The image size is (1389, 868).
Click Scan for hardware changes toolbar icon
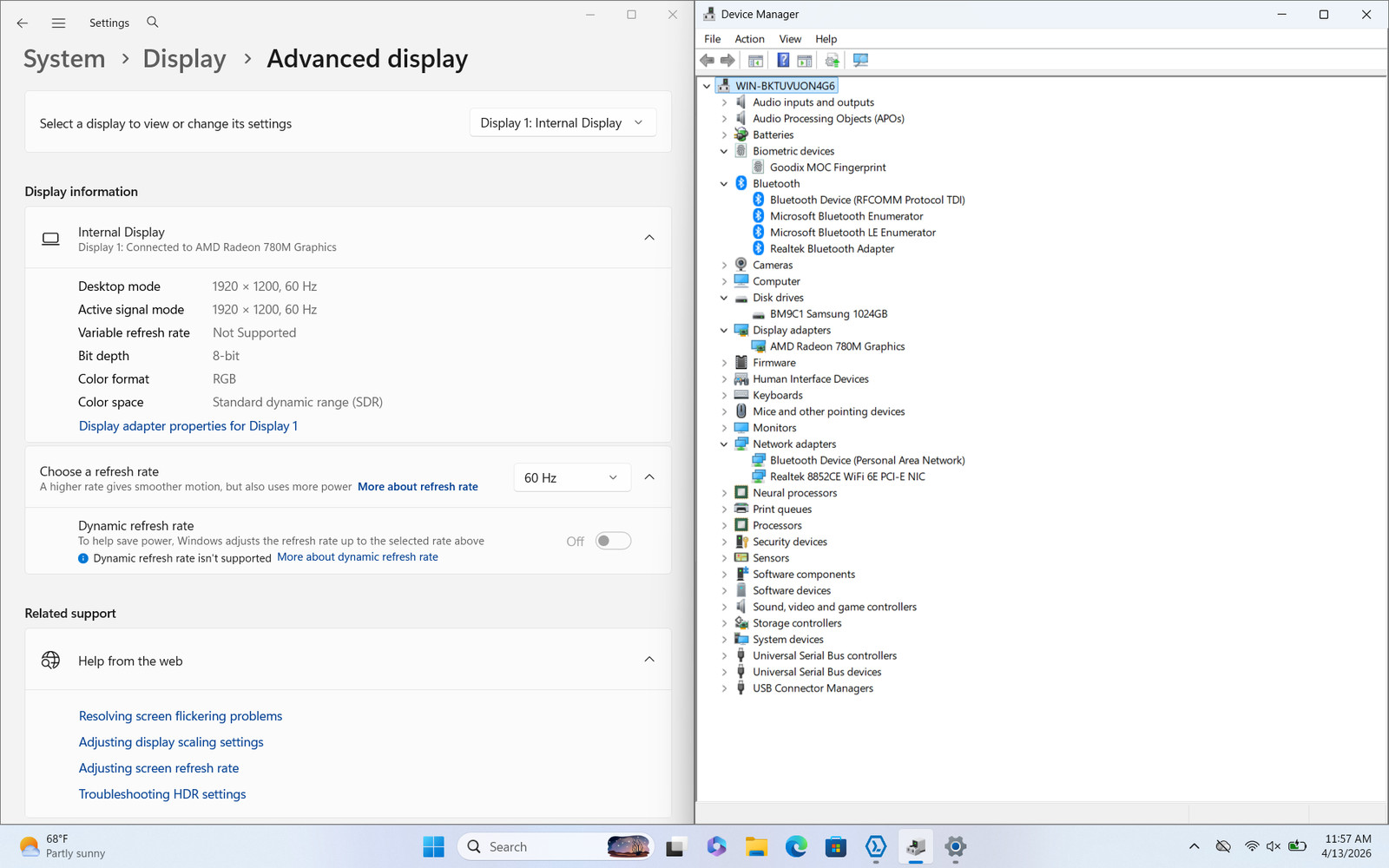(x=860, y=60)
